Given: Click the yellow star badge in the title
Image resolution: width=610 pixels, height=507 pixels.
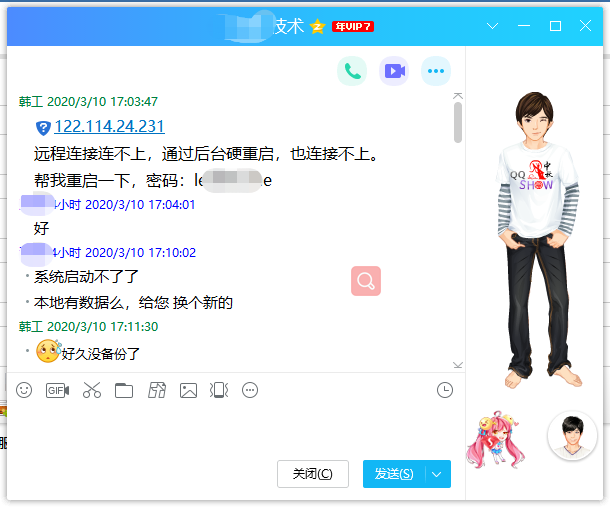Looking at the screenshot, I should (317, 26).
